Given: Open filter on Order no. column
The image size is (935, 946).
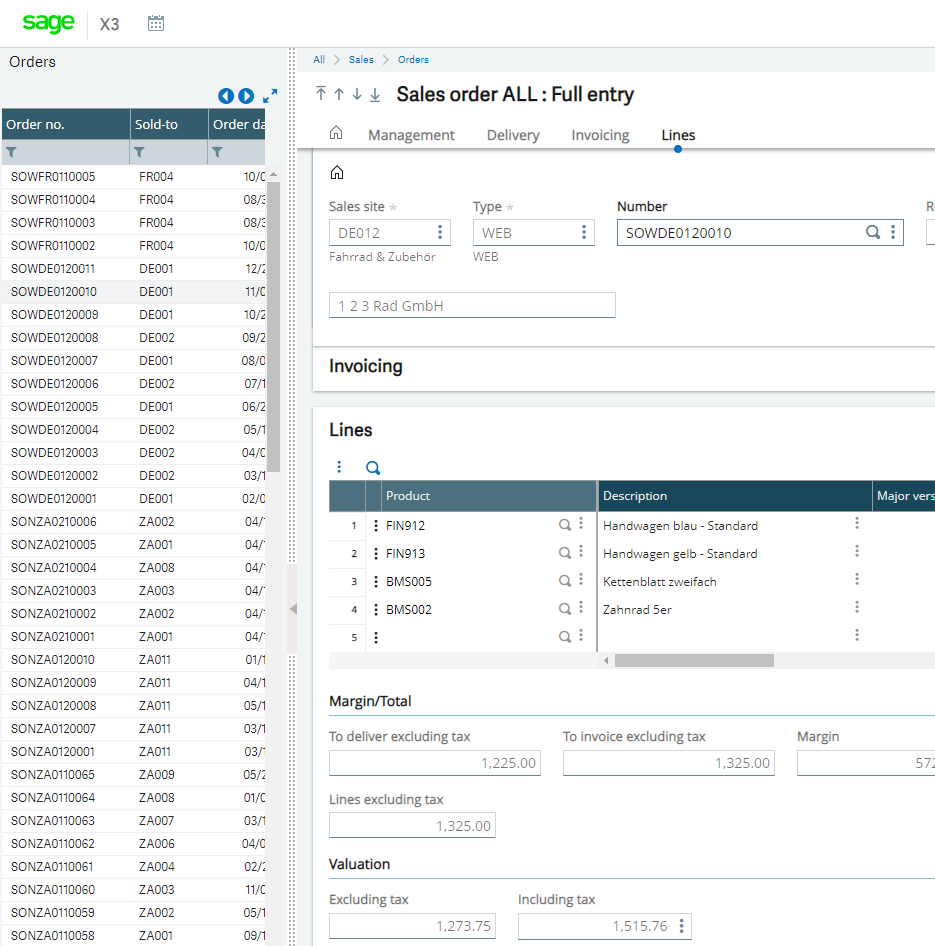Looking at the screenshot, I should (x=12, y=152).
